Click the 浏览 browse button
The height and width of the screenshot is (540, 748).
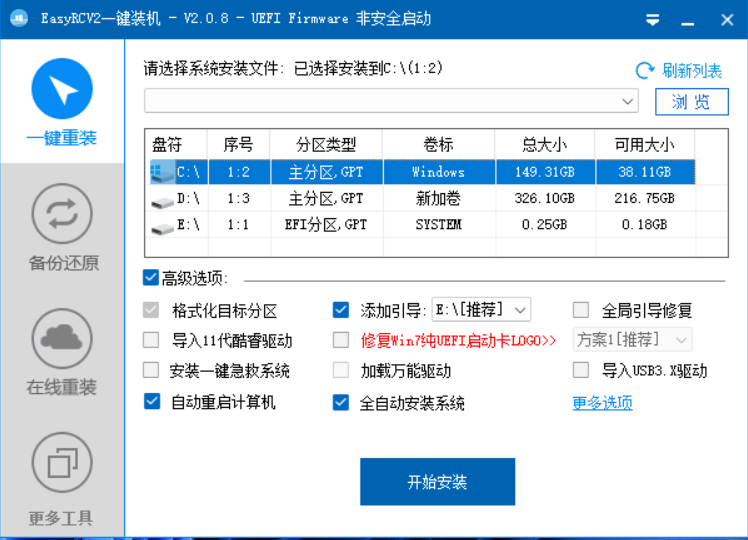click(691, 102)
